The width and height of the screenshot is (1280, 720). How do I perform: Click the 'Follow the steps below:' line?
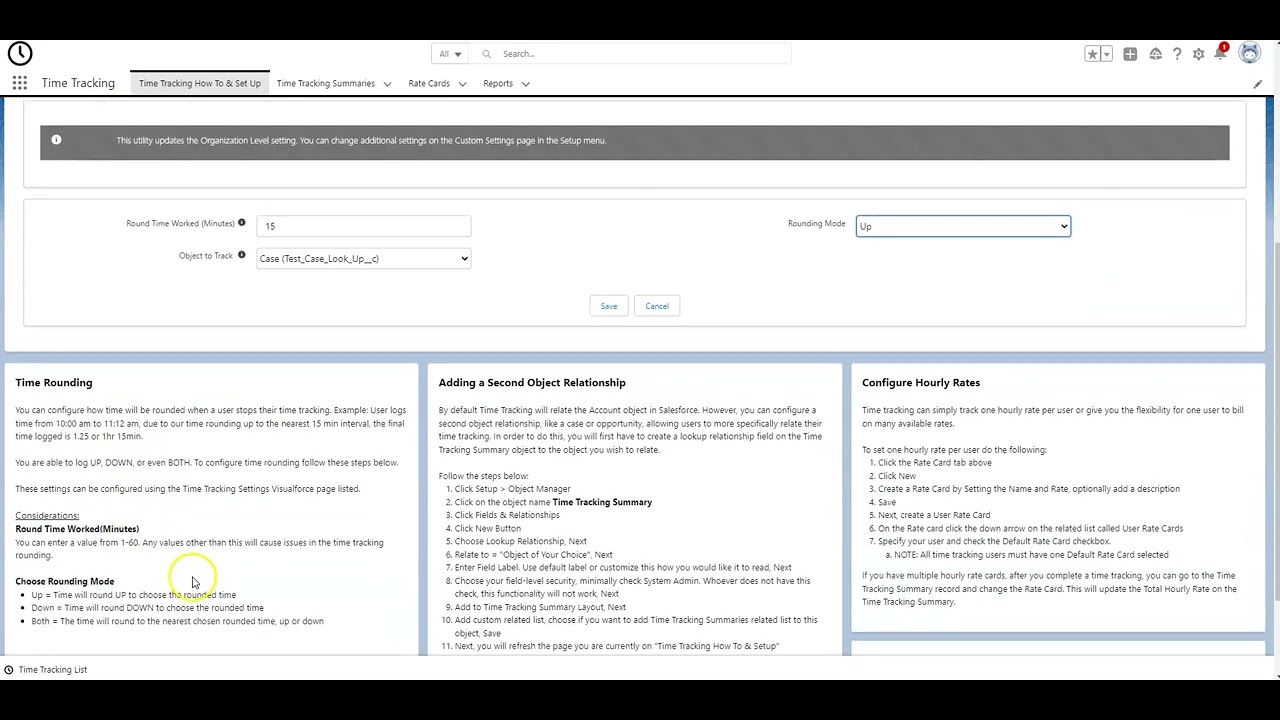[x=483, y=476]
